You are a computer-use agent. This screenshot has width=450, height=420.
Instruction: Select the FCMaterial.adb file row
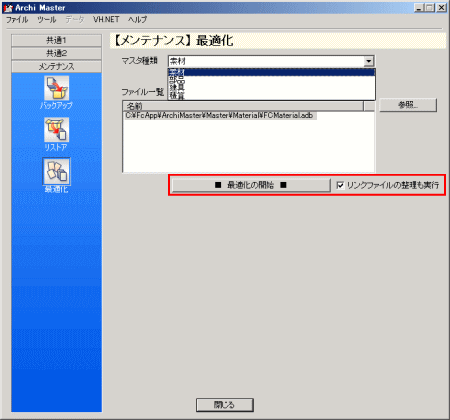219,115
